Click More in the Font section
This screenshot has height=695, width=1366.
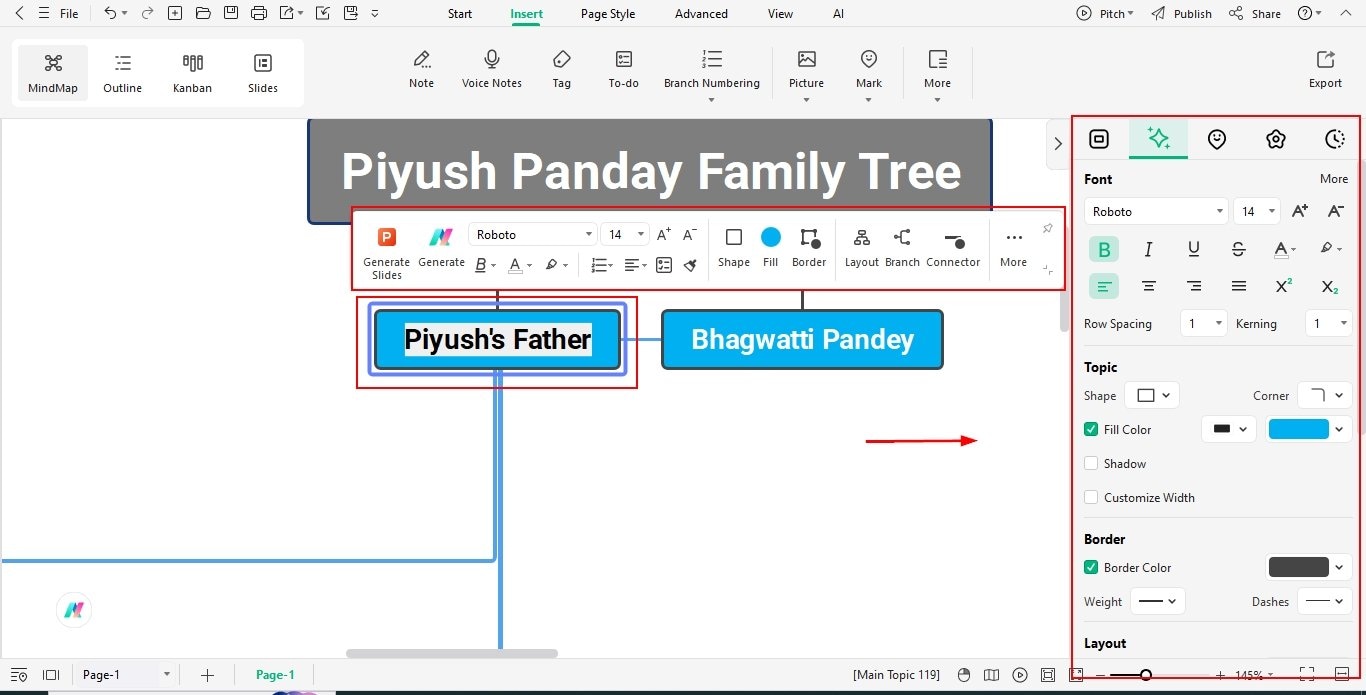(1334, 179)
